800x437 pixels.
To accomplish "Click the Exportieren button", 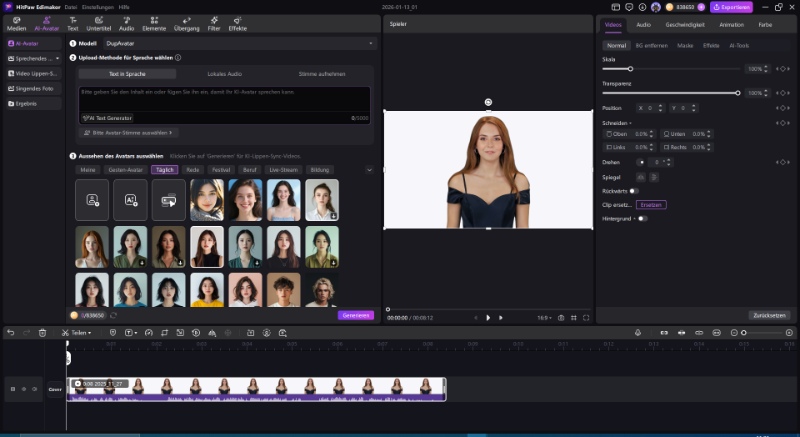I will 731,7.
